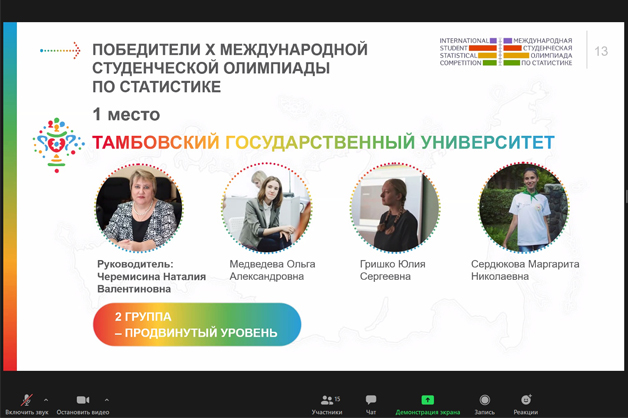Click the '2 ГРУППА – ПРОДВИНУТЫЙ УРОВЕНЬ' banner
628x418 pixels.
(x=197, y=324)
